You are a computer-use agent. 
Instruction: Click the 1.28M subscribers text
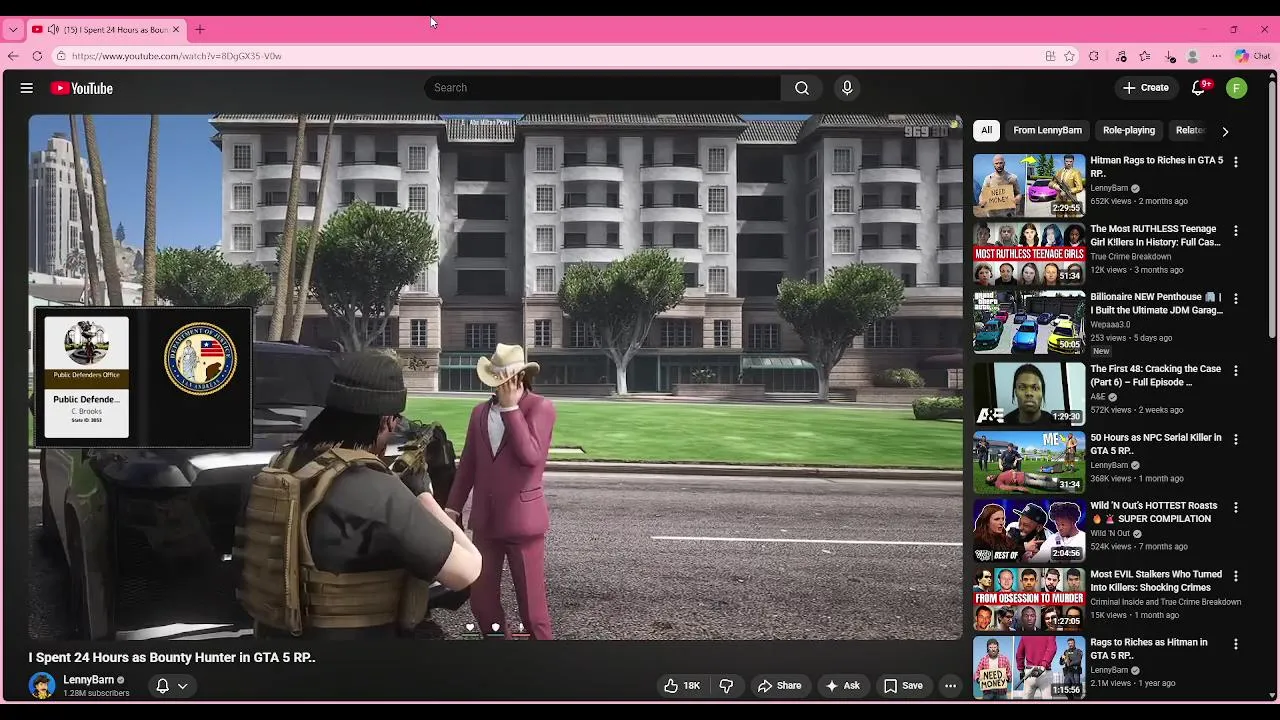click(96, 693)
